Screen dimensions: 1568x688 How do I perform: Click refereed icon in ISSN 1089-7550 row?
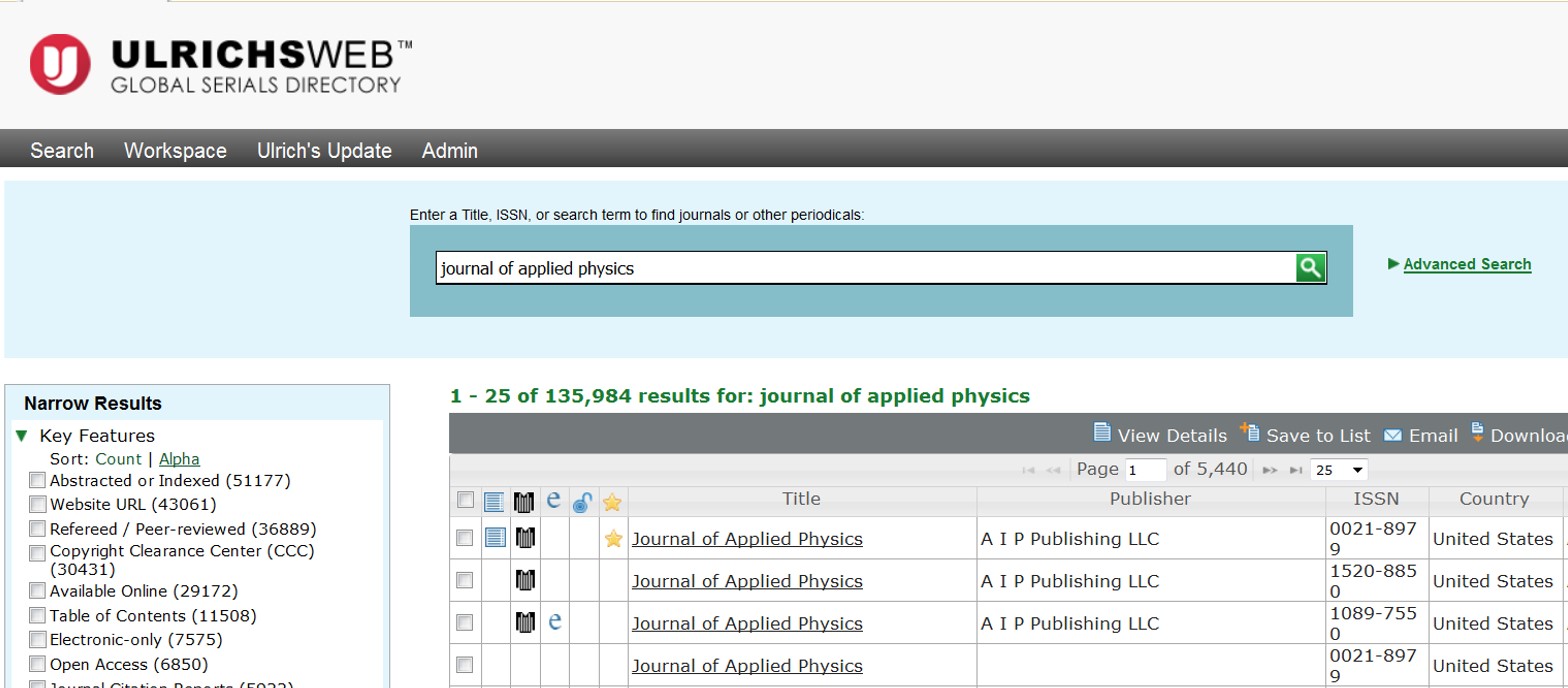pyautogui.click(x=524, y=622)
